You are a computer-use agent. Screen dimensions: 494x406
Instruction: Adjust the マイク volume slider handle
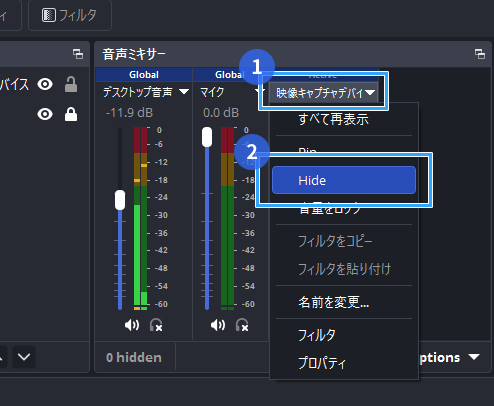click(x=207, y=137)
